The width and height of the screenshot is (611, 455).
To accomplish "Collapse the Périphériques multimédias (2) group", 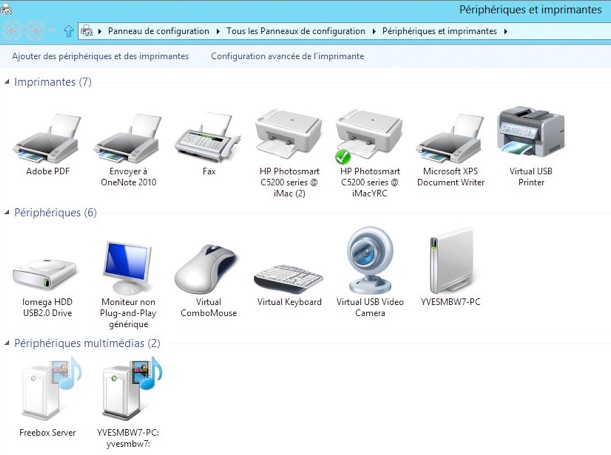I will 8,344.
